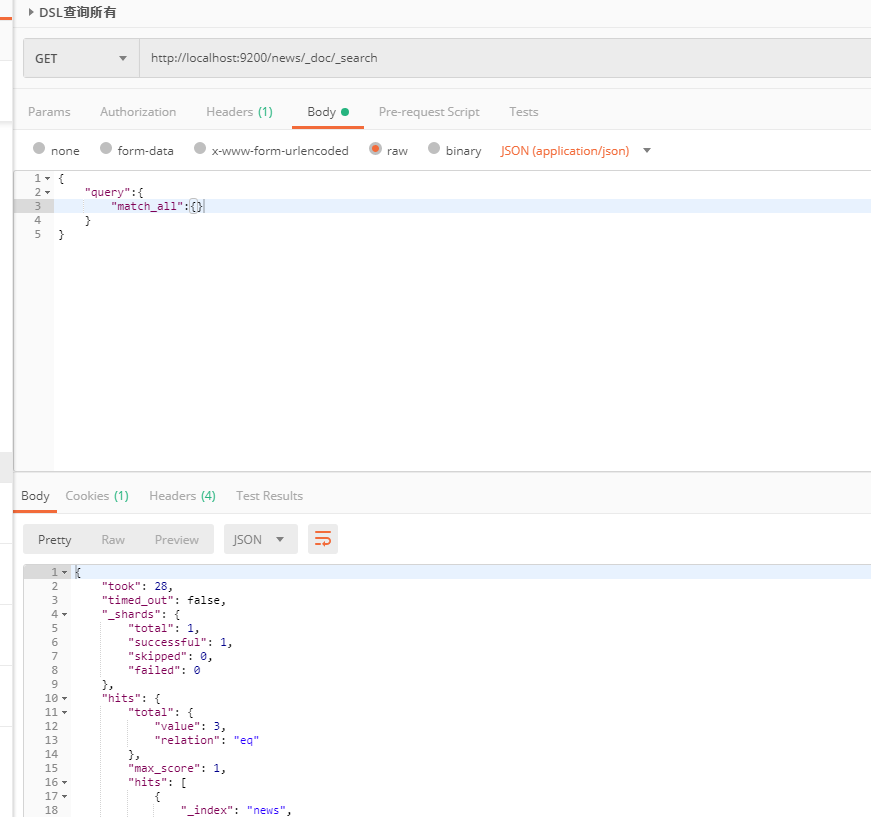871x817 pixels.
Task: Open the Cookies (1) response tab
Action: coord(97,495)
